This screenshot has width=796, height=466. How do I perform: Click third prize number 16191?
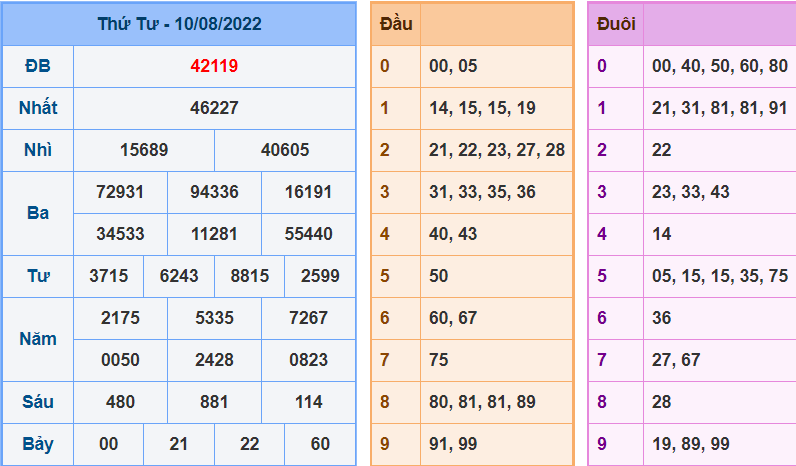(x=308, y=192)
